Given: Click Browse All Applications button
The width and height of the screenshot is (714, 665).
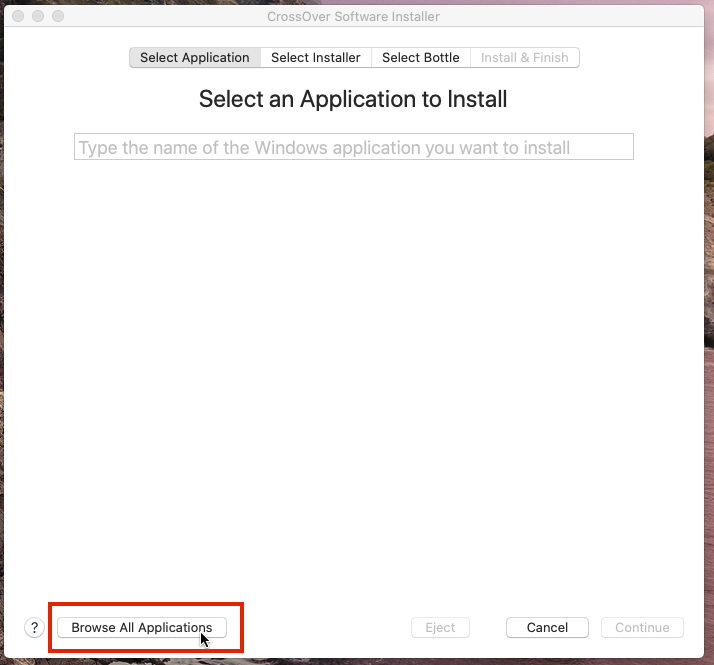Looking at the screenshot, I should [x=142, y=627].
